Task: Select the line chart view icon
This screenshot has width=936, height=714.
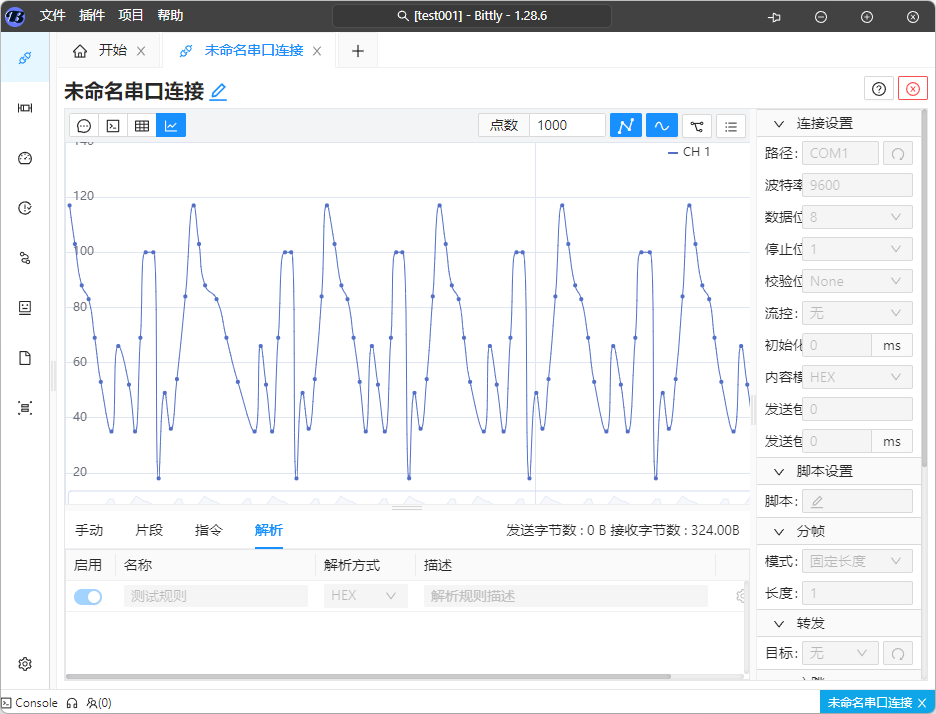Action: click(171, 126)
